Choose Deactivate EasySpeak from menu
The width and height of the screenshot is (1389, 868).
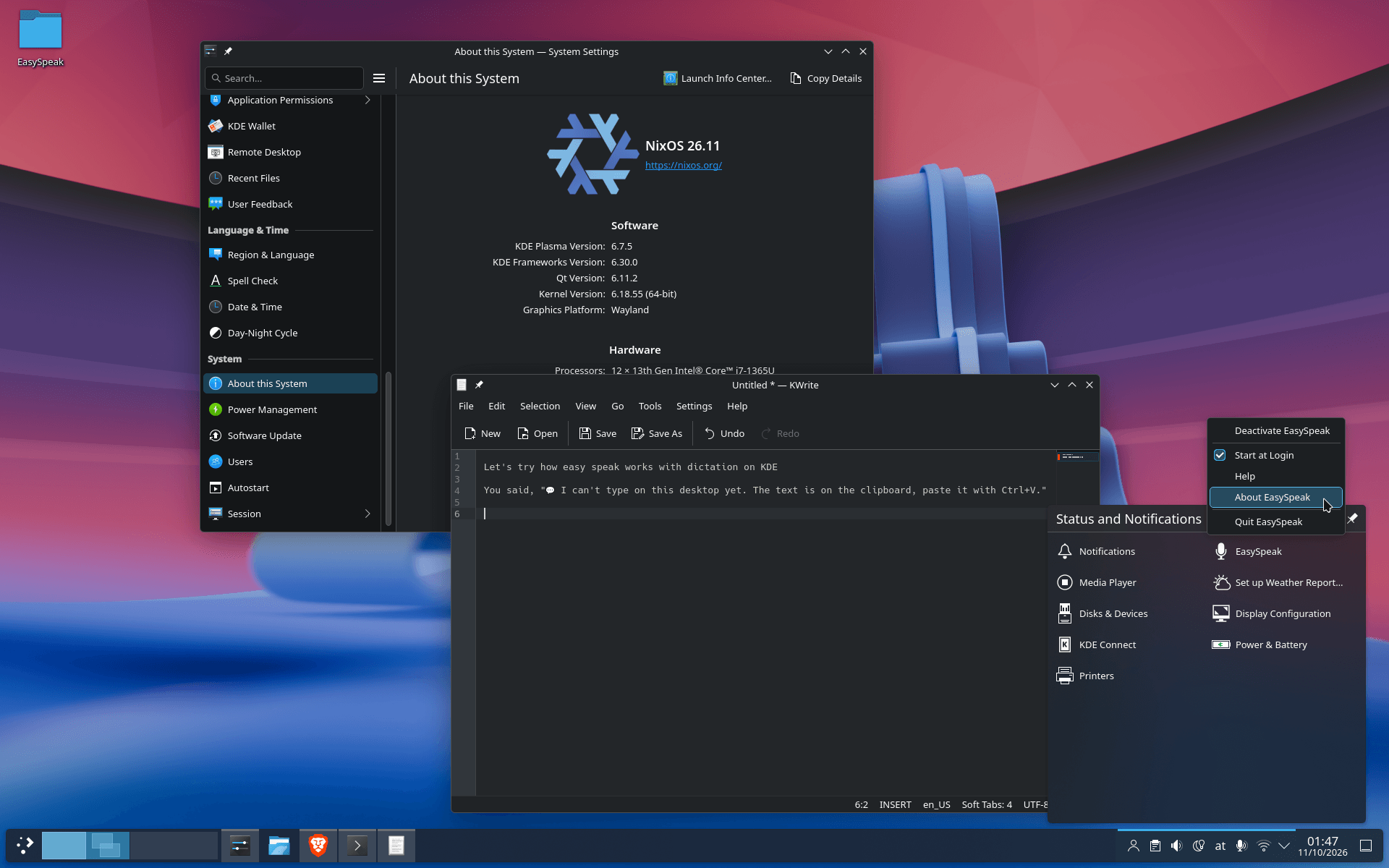tap(1275, 430)
